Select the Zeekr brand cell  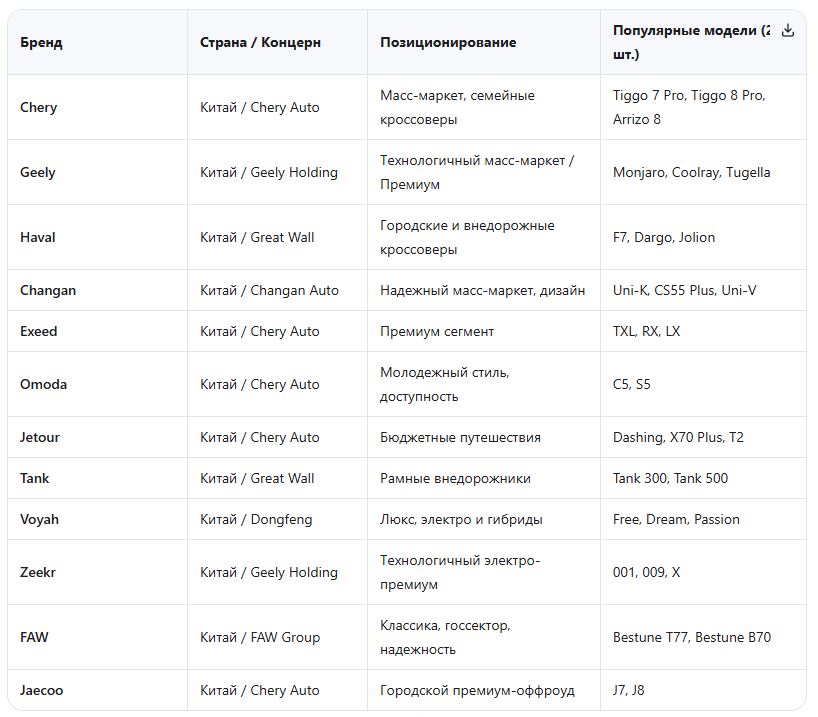pyautogui.click(x=39, y=572)
